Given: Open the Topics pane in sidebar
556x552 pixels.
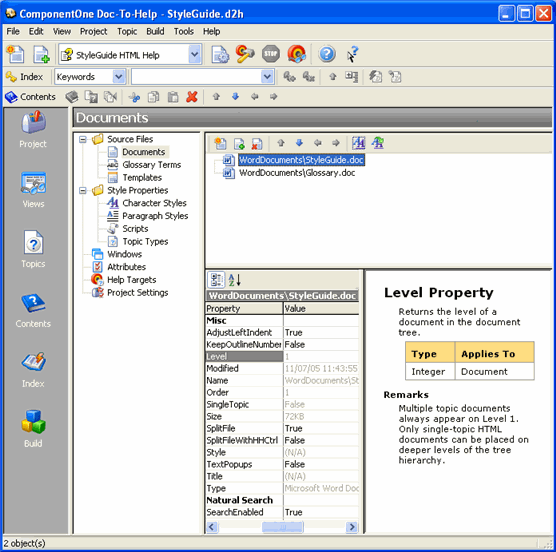Looking at the screenshot, I should tap(33, 249).
